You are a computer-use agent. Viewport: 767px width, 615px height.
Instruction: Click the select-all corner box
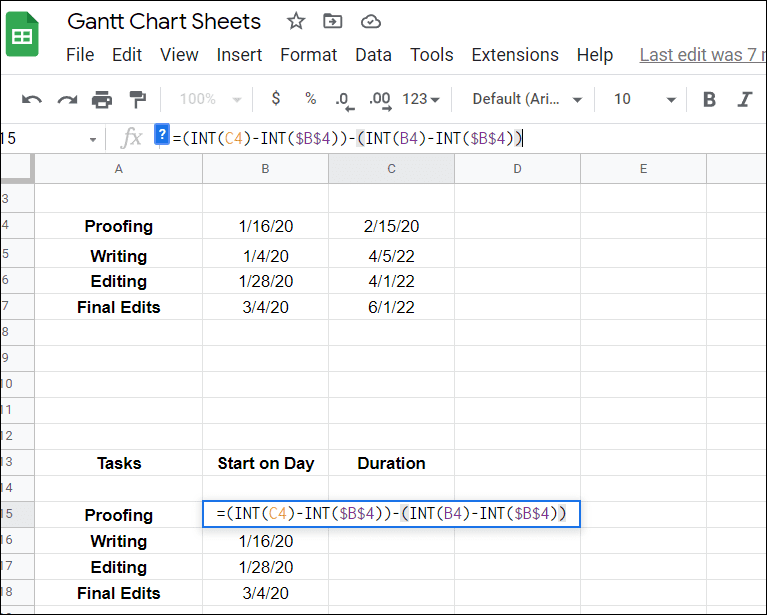tap(17, 169)
